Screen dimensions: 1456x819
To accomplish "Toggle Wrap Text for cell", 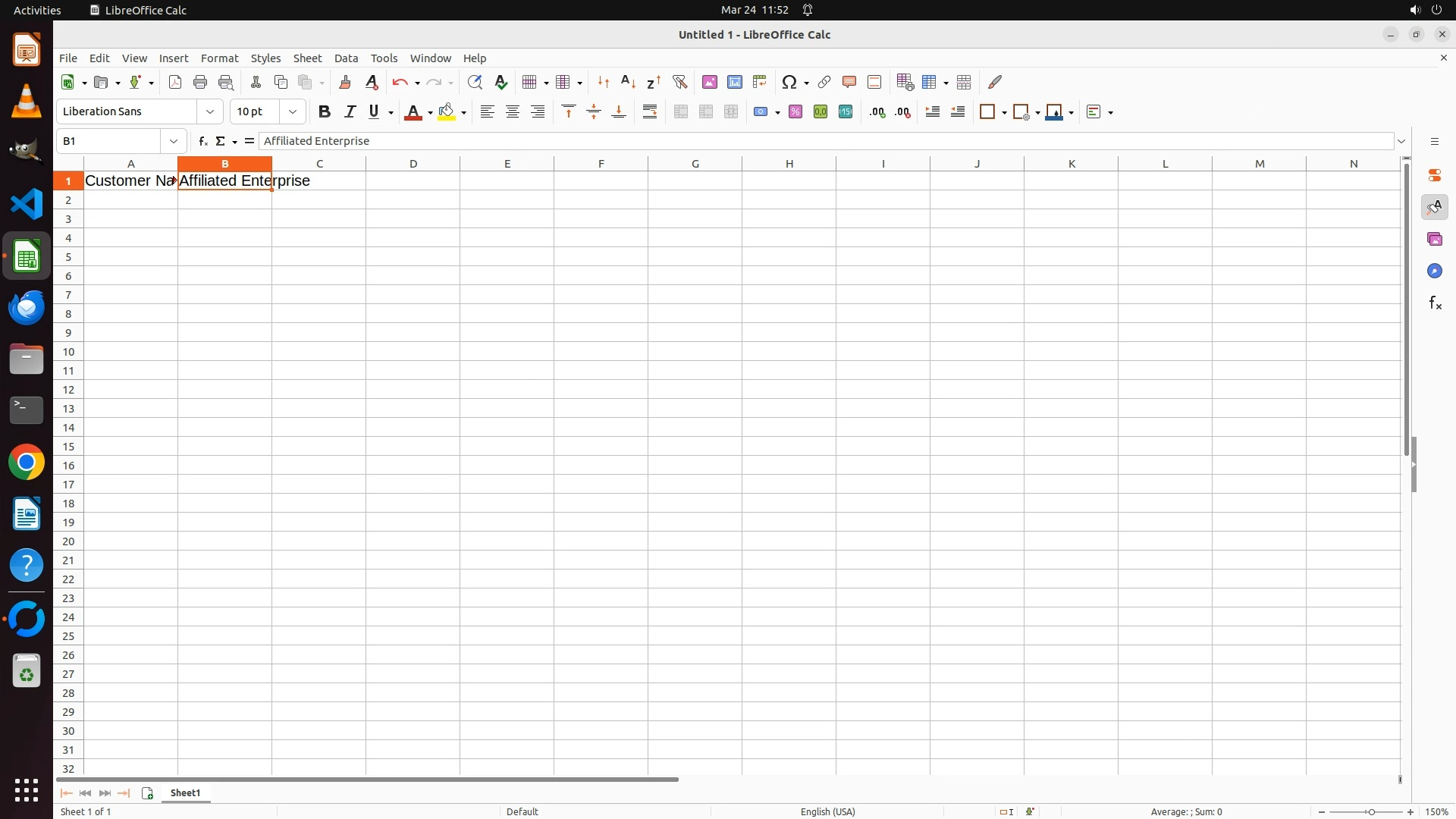I will (x=650, y=112).
